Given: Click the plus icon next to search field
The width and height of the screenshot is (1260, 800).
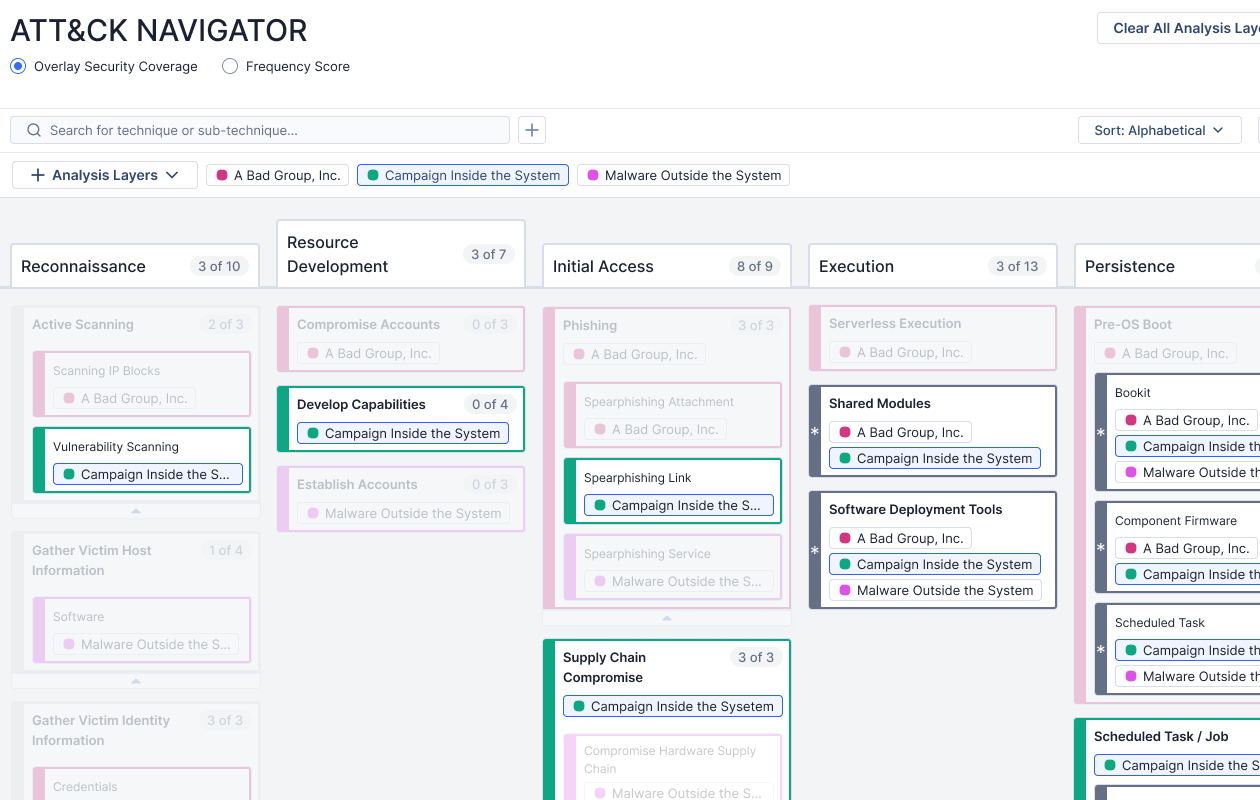Looking at the screenshot, I should click(x=532, y=130).
